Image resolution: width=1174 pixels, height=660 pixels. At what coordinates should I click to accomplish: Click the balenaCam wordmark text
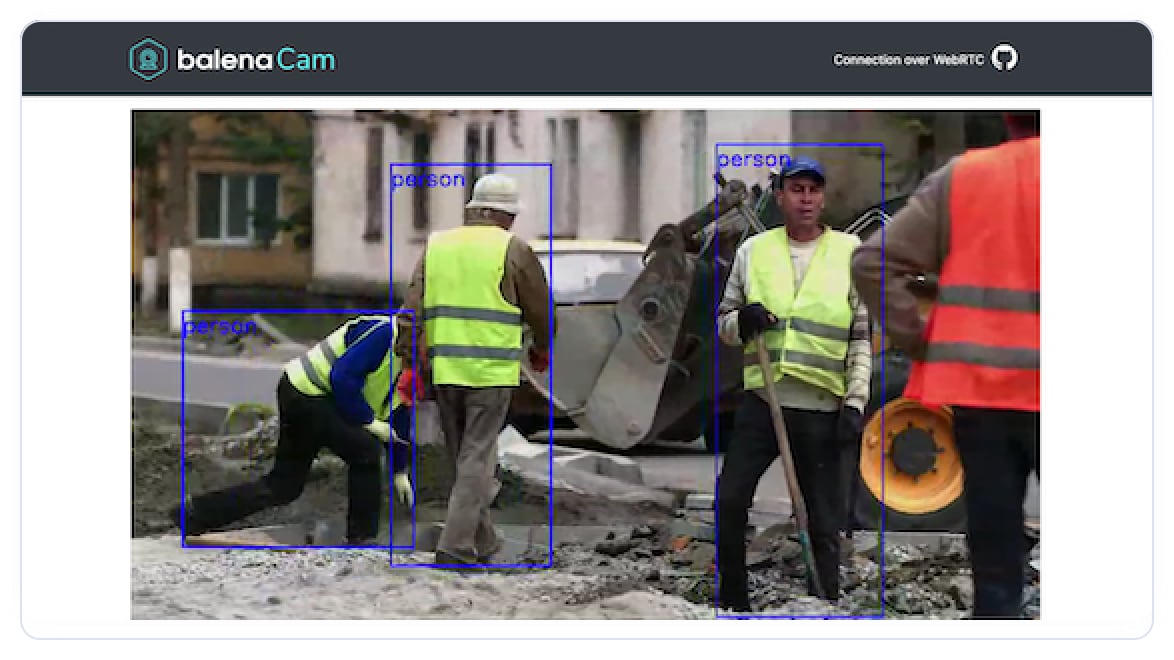(x=256, y=60)
